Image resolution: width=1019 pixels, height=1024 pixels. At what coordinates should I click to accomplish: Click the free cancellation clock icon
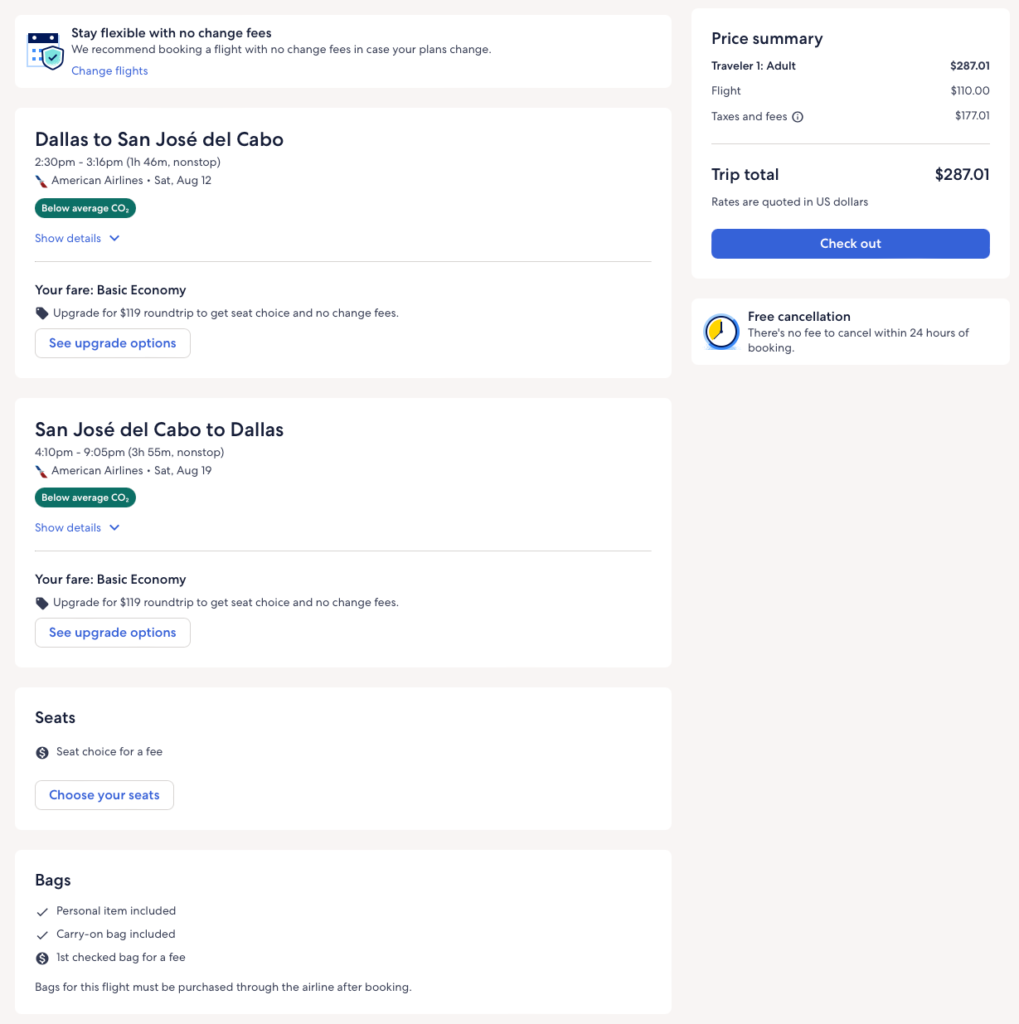[721, 332]
